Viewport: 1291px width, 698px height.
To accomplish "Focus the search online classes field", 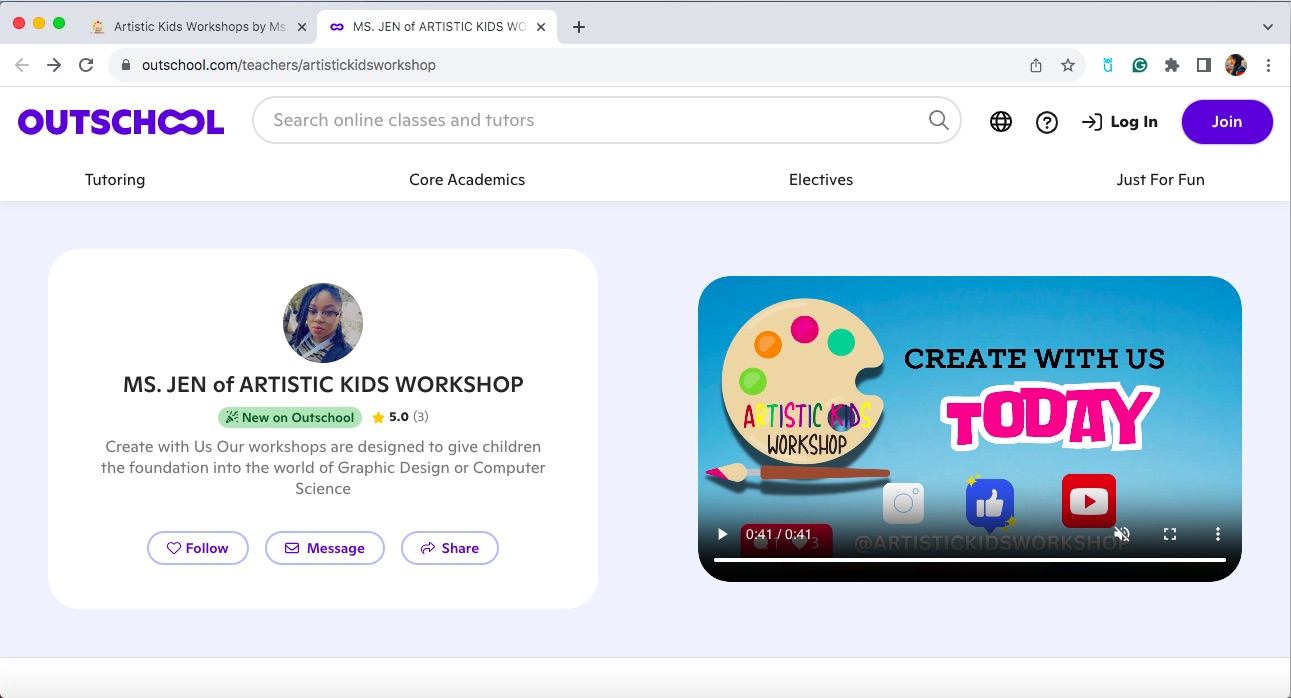I will pos(606,120).
